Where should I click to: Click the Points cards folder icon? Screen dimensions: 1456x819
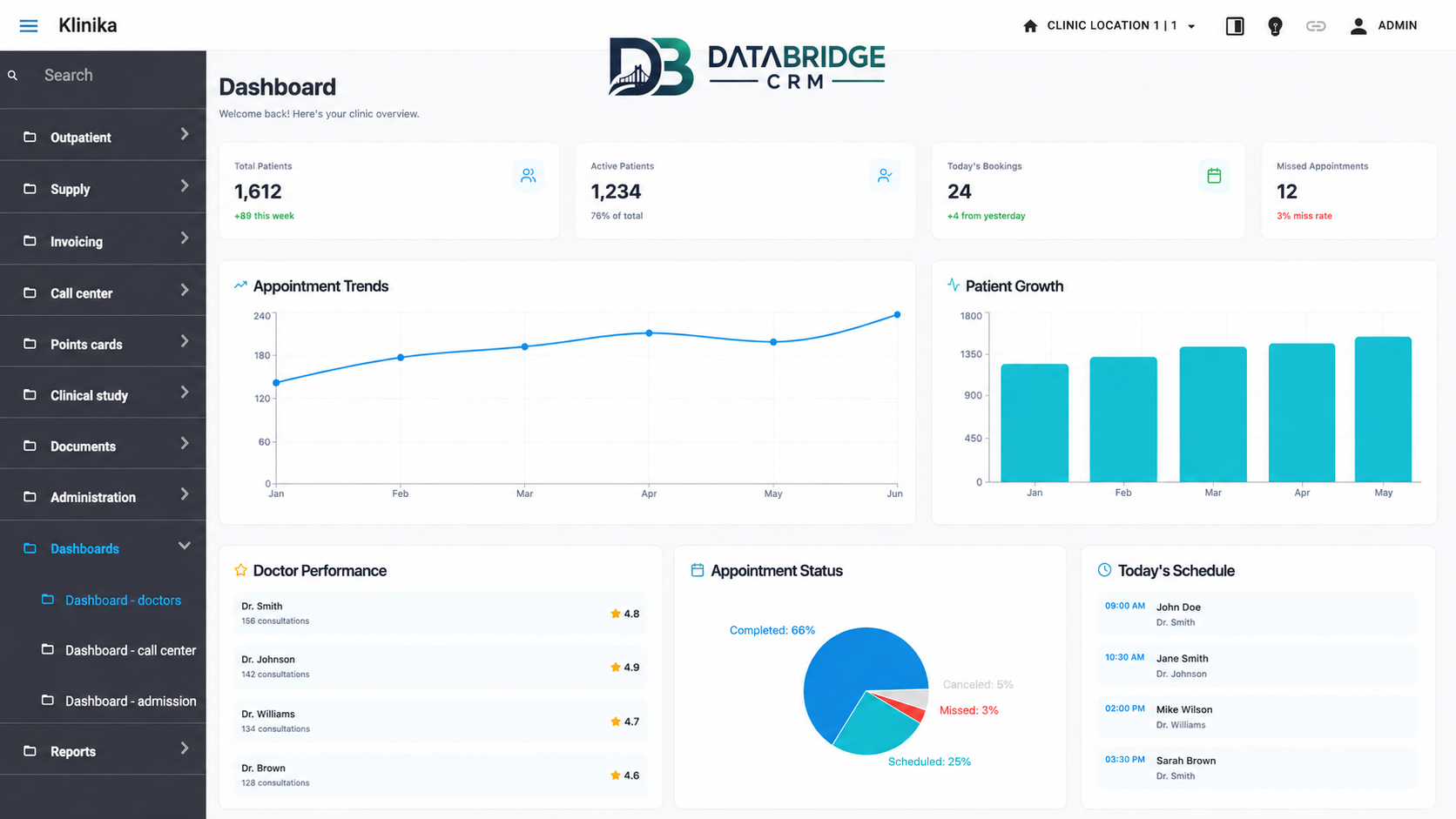tap(30, 344)
